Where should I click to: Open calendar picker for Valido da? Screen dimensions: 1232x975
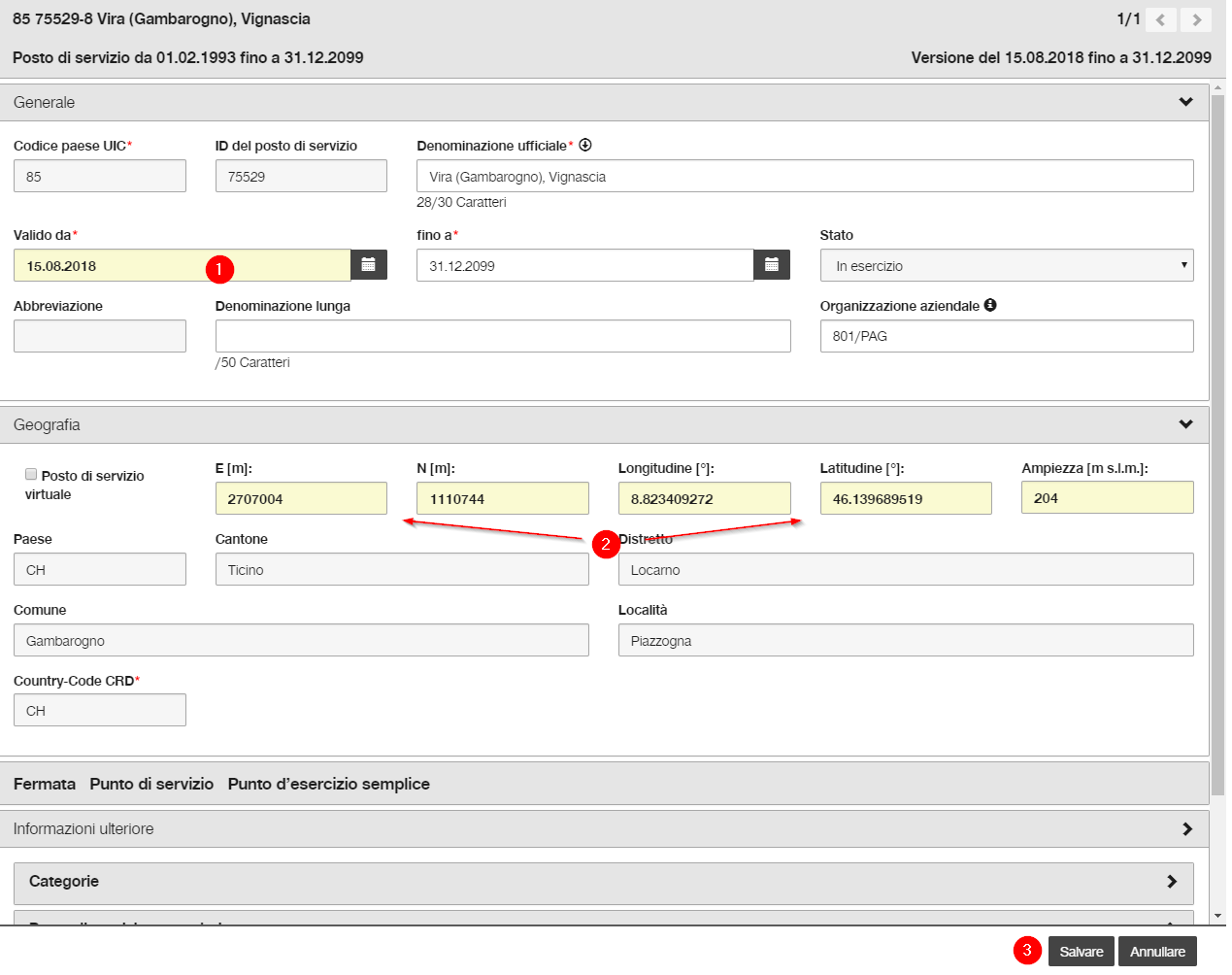tap(369, 265)
